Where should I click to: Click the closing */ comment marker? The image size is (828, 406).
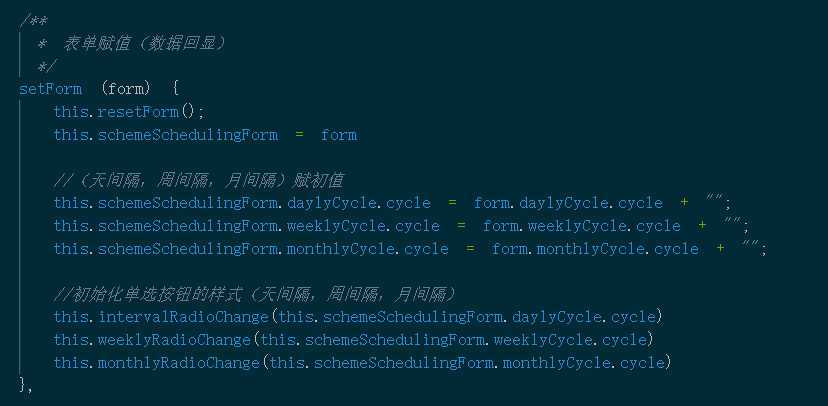(46, 66)
